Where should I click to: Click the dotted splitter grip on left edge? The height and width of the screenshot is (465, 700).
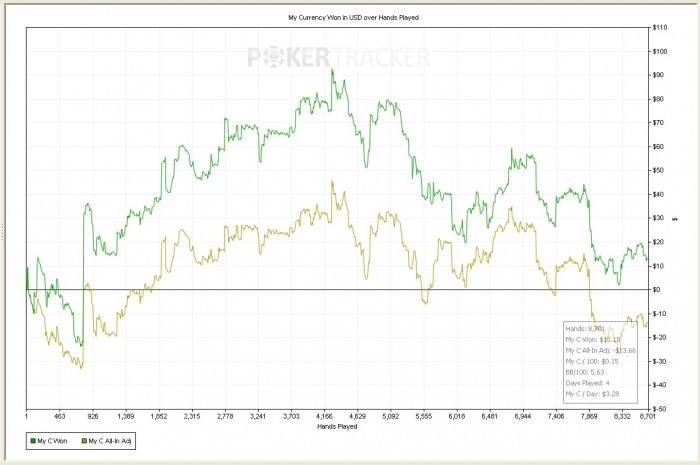(x=3, y=232)
